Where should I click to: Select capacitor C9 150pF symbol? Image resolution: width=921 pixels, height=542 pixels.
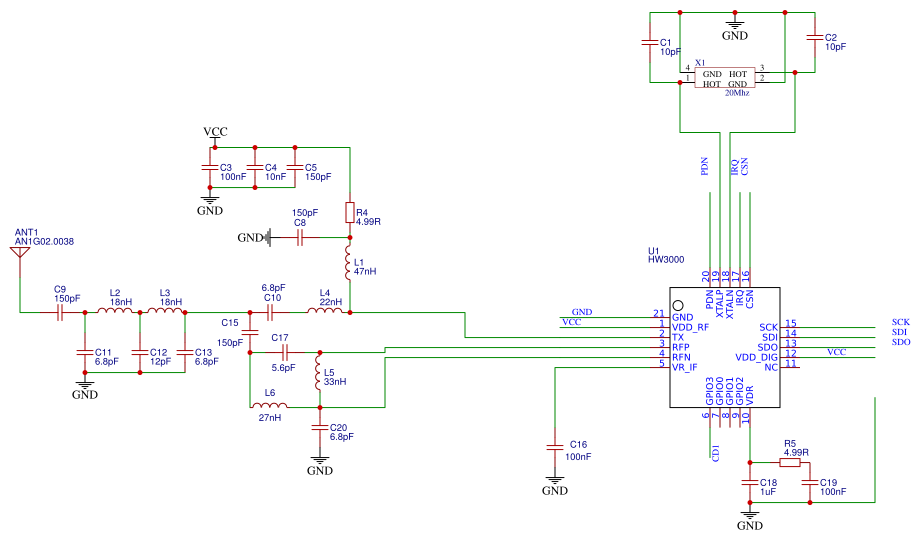point(60,312)
